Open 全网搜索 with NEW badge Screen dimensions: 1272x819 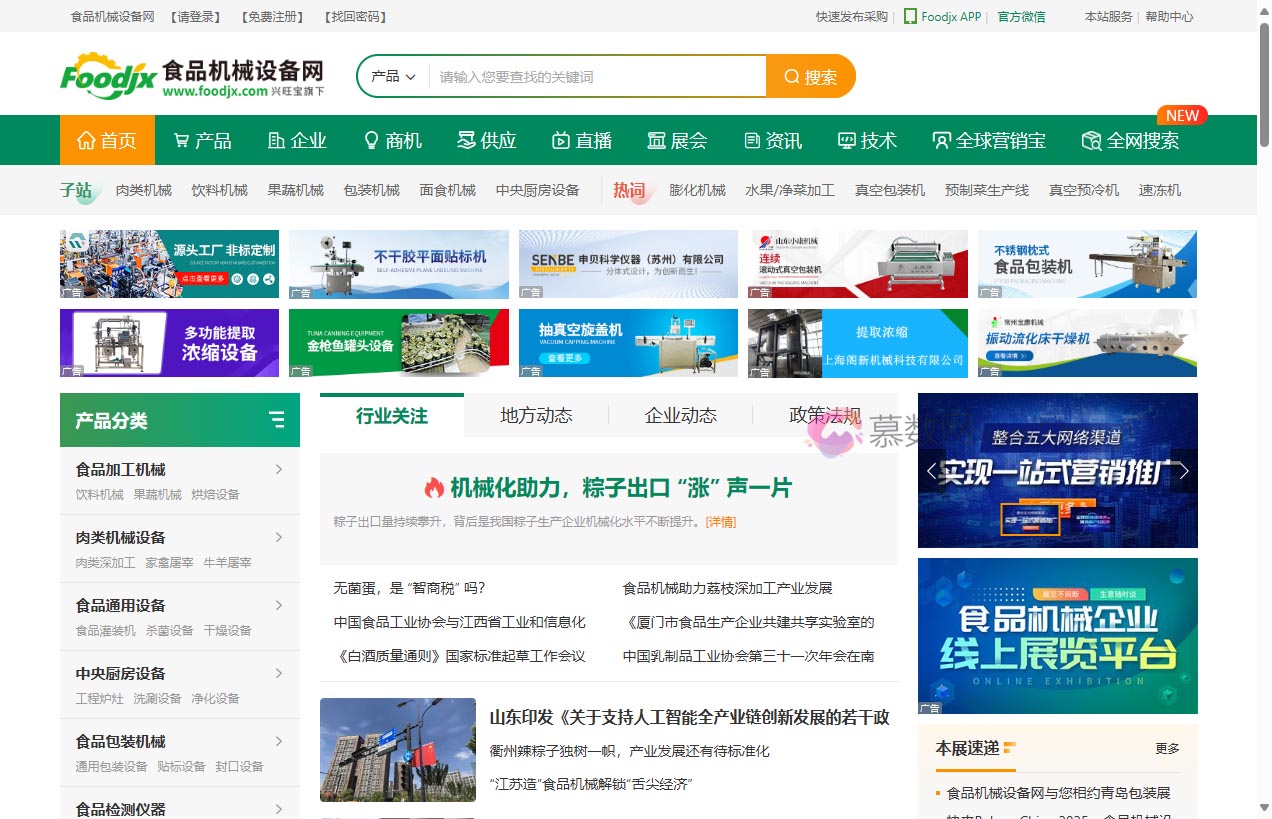click(x=1130, y=141)
